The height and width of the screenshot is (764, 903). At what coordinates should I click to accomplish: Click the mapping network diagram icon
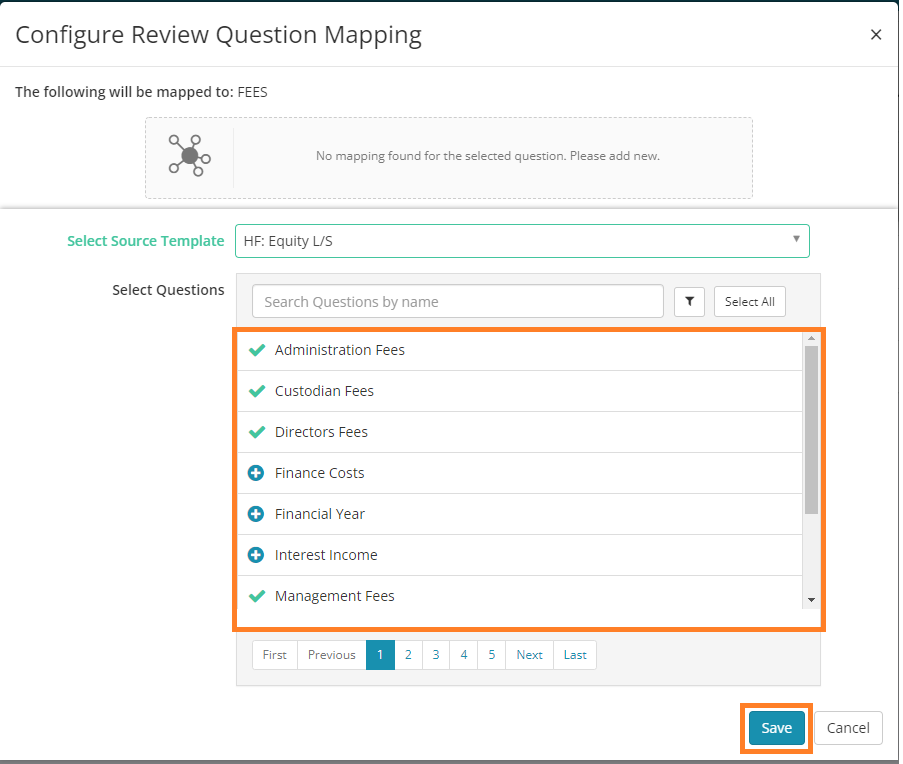tap(189, 155)
